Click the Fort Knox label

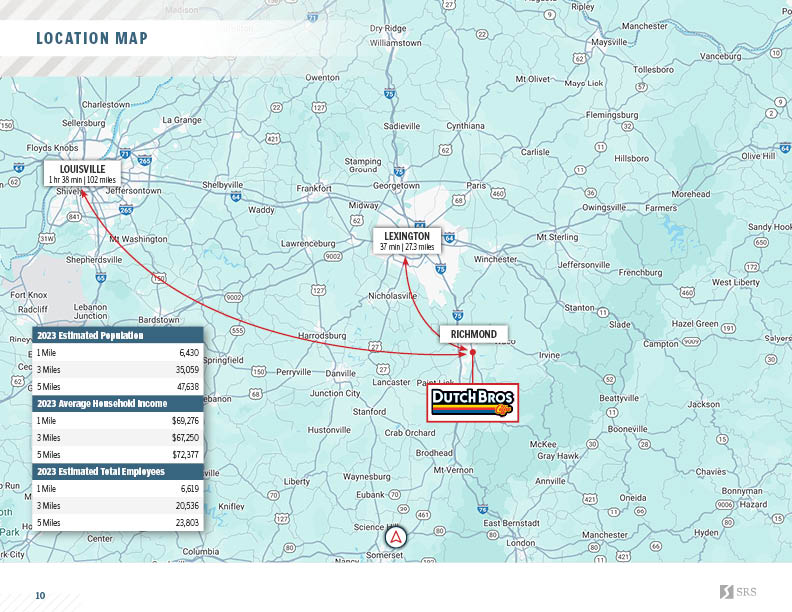[x=29, y=295]
